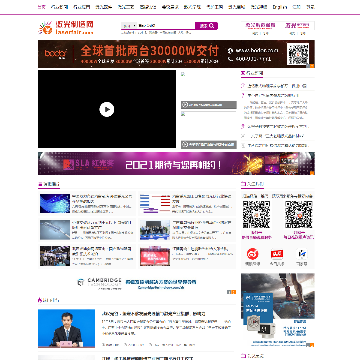Open the SLA 2021 purple banner

(176, 164)
